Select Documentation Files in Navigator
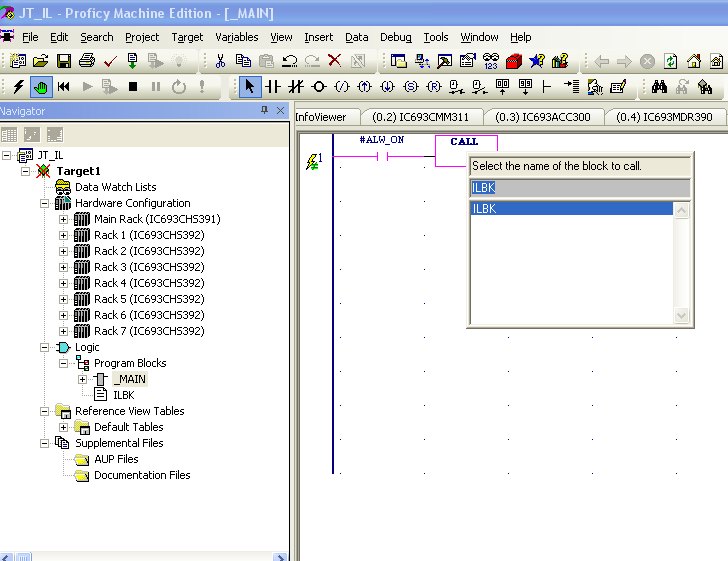This screenshot has height=561, width=728. [x=142, y=475]
